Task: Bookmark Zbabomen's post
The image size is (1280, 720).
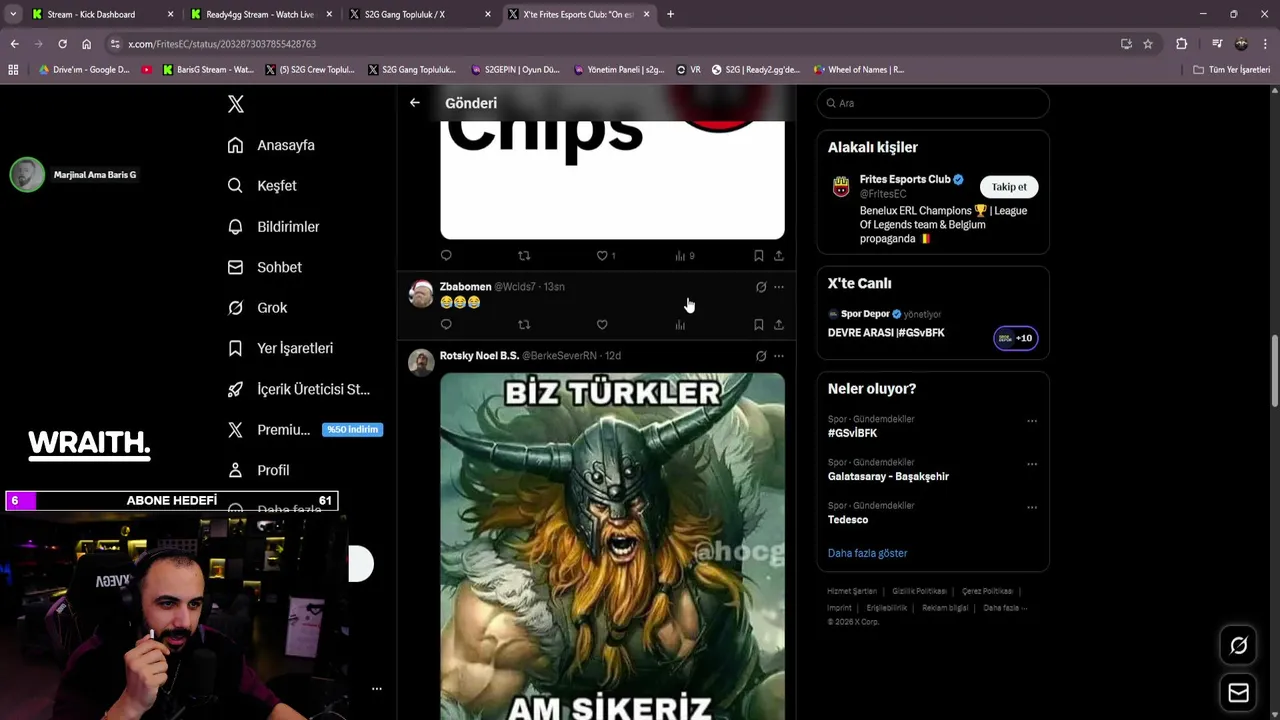Action: [x=758, y=325]
